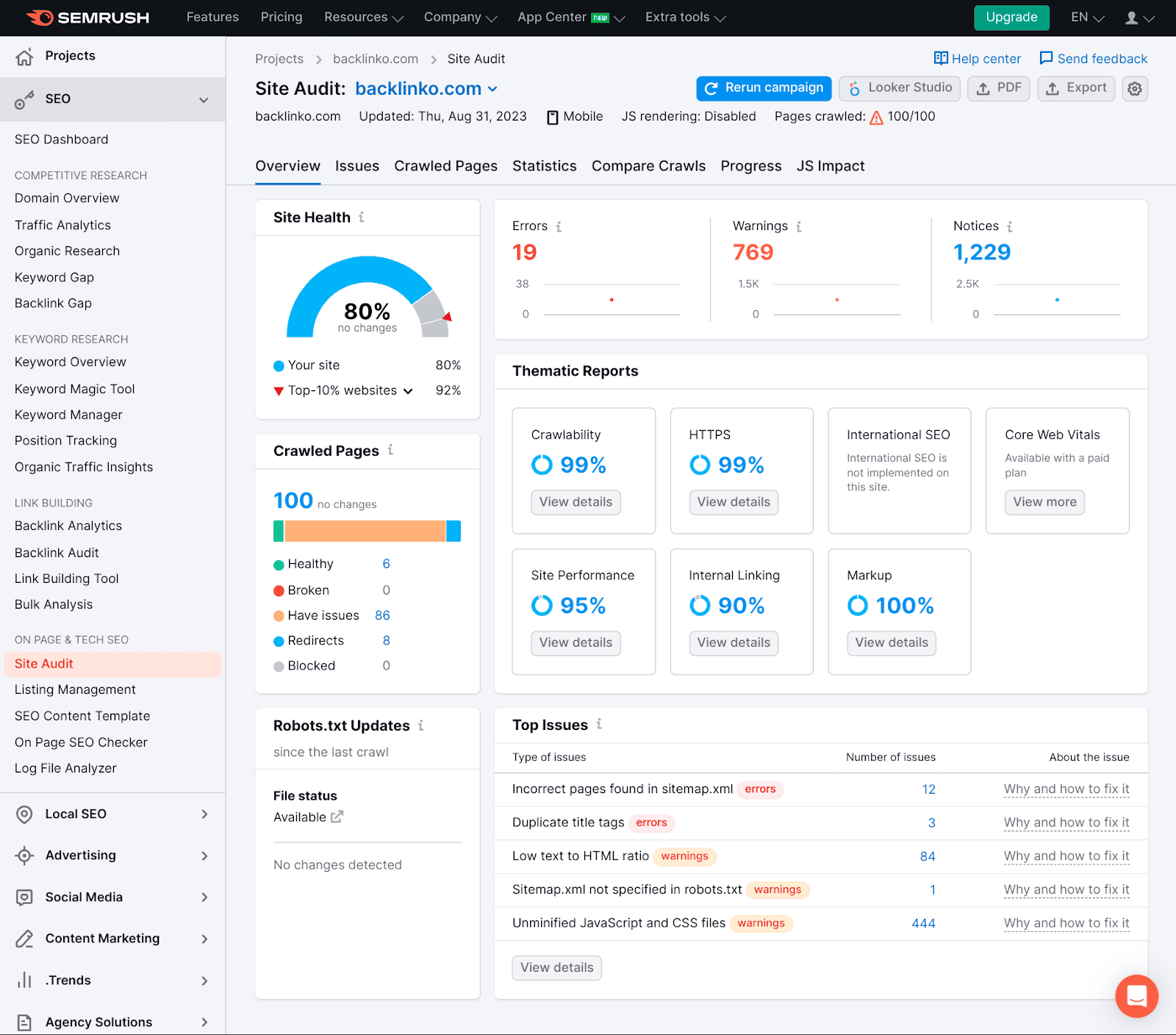The width and height of the screenshot is (1176, 1035).
Task: View more about Core Web Vitals
Action: click(1044, 502)
